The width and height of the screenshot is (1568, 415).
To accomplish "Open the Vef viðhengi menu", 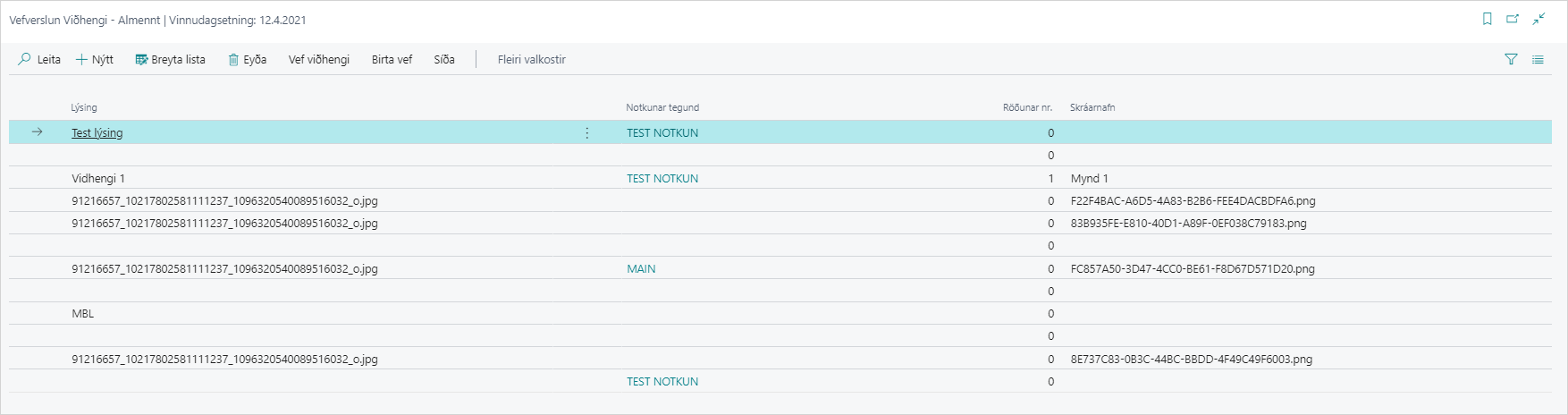I will [x=318, y=60].
